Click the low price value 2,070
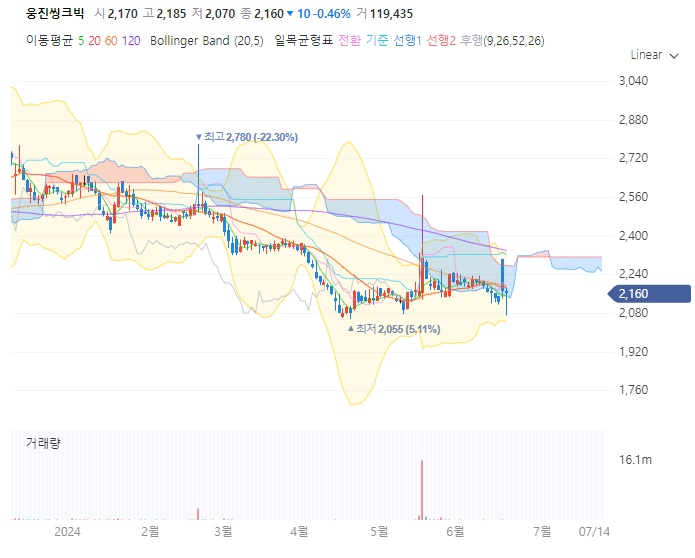695x558 pixels. (x=220, y=14)
